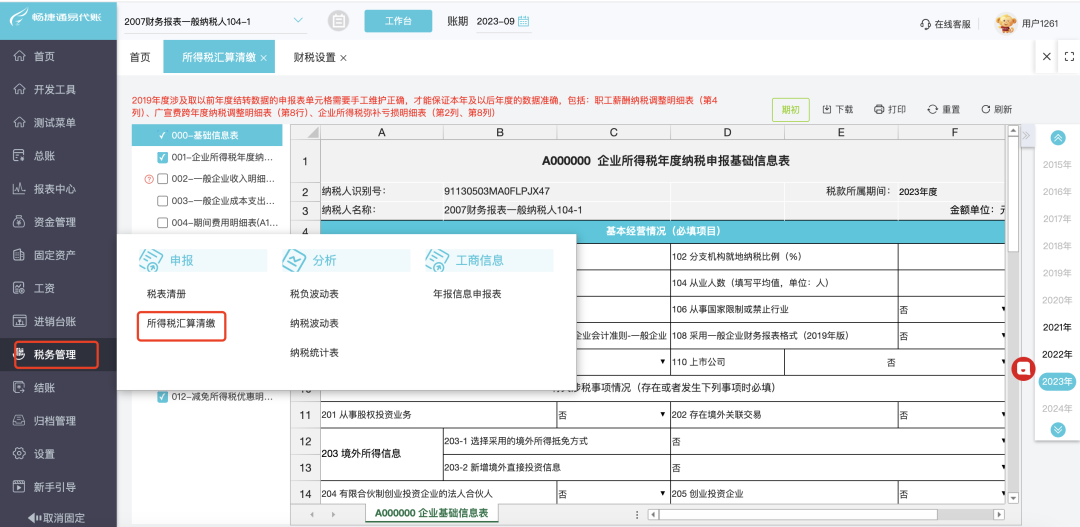This screenshot has width=1080, height=527.
Task: Open 在线客服 headset support
Action: (946, 23)
